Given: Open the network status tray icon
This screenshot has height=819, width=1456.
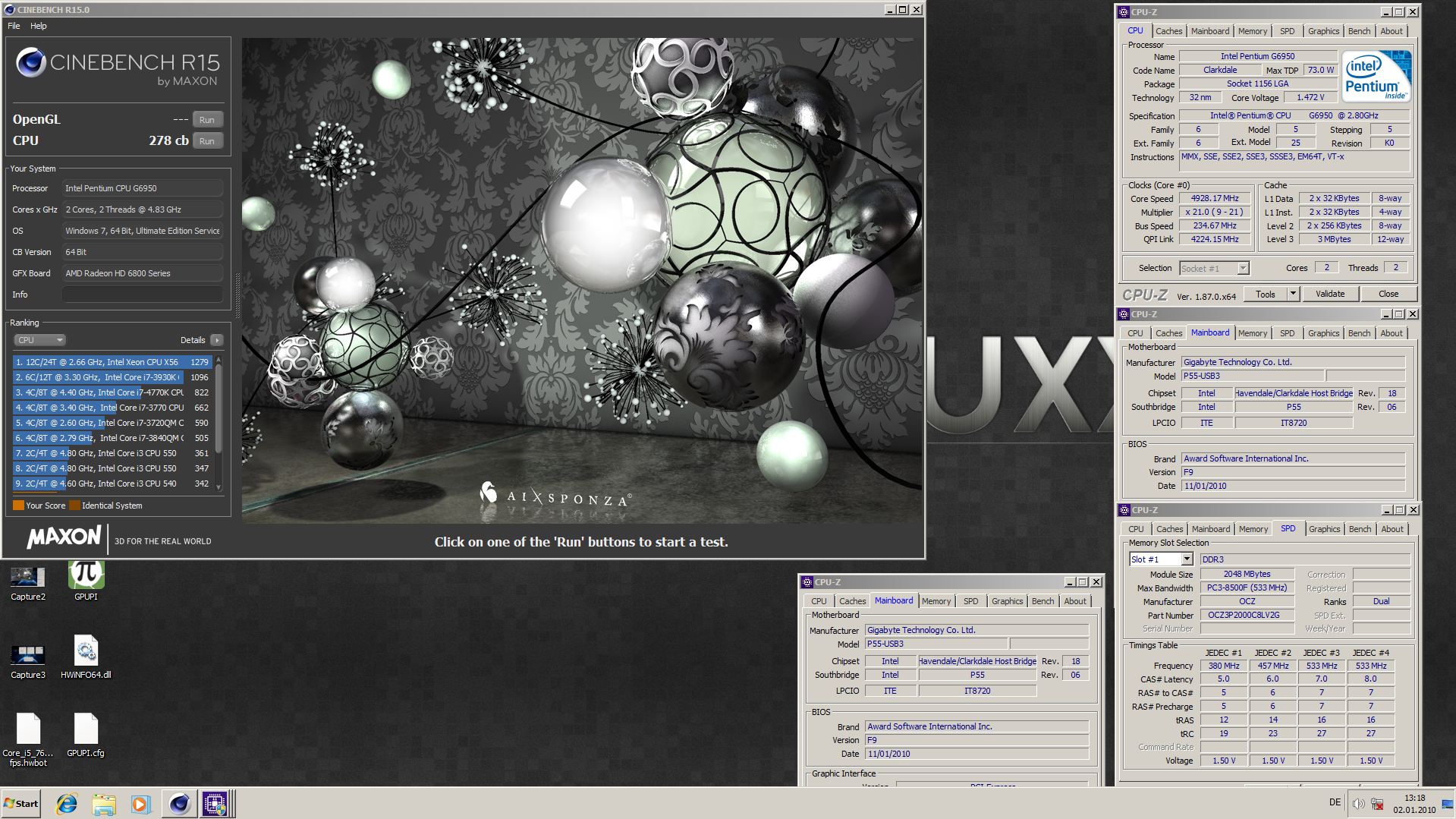Looking at the screenshot, I should click(1376, 804).
